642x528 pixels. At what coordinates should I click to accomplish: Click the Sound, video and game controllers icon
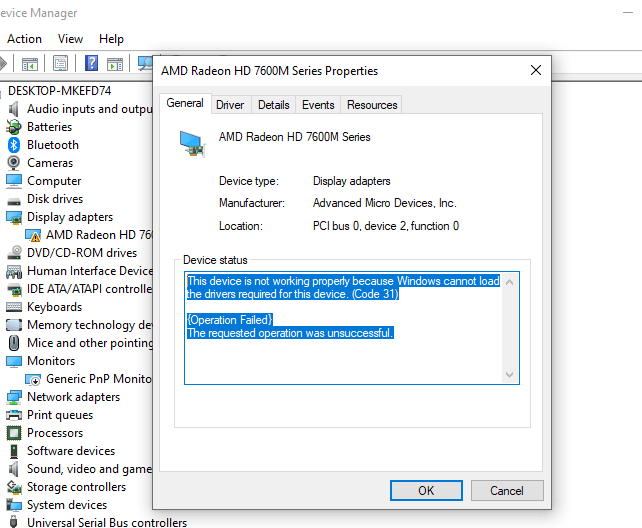click(14, 469)
